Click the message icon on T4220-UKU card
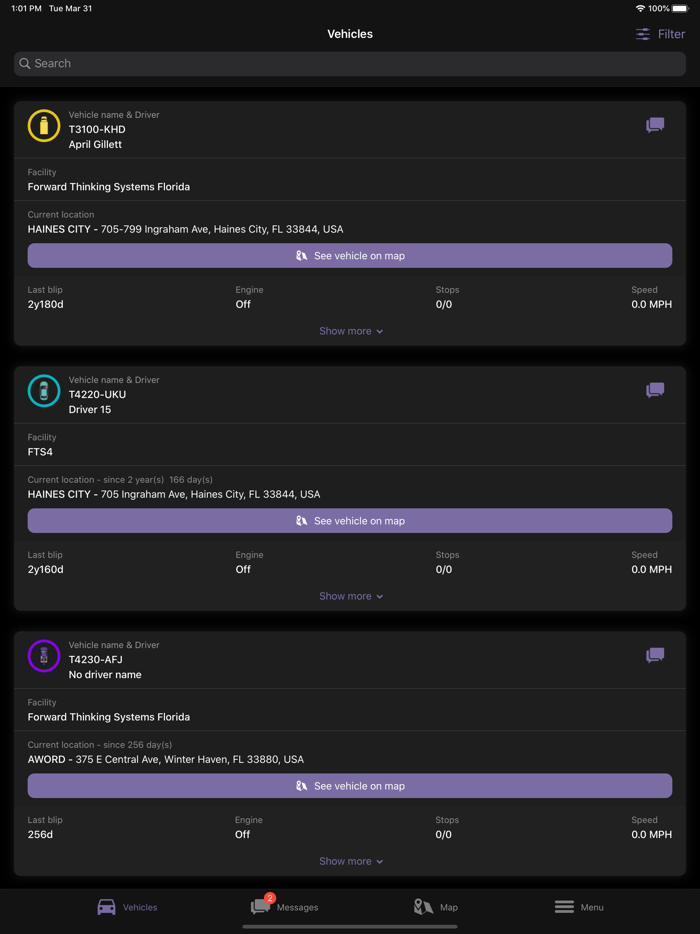The image size is (700, 934). tap(655, 390)
